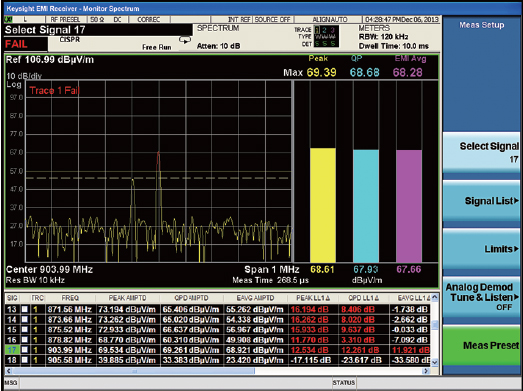The image size is (523, 391).
Task: Click the Center 903.99 MHz readout
Action: point(49,270)
